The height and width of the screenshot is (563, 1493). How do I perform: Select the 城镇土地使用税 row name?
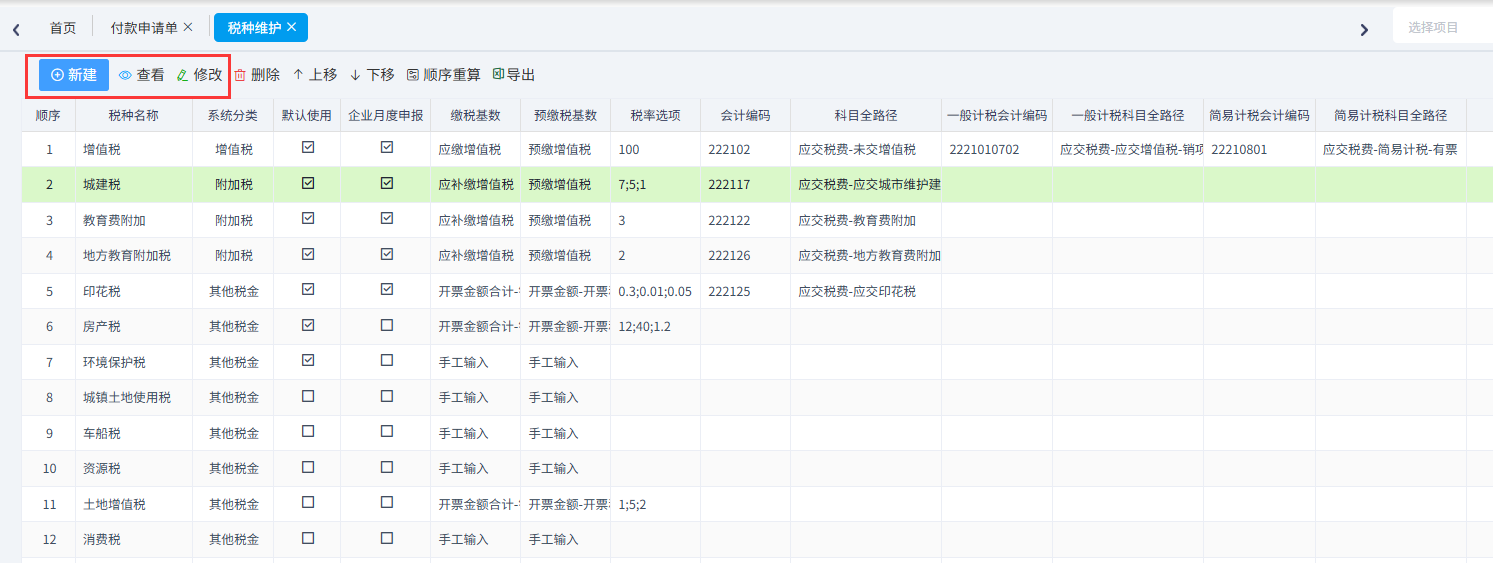(x=134, y=398)
